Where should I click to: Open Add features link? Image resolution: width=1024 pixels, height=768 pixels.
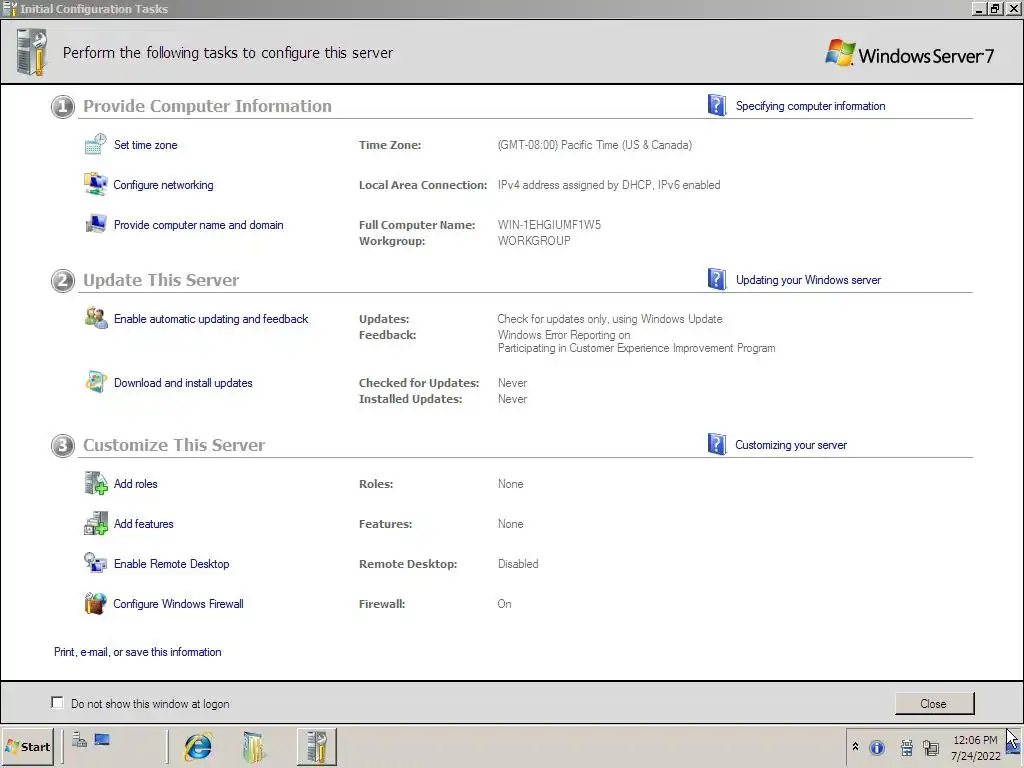pos(144,524)
